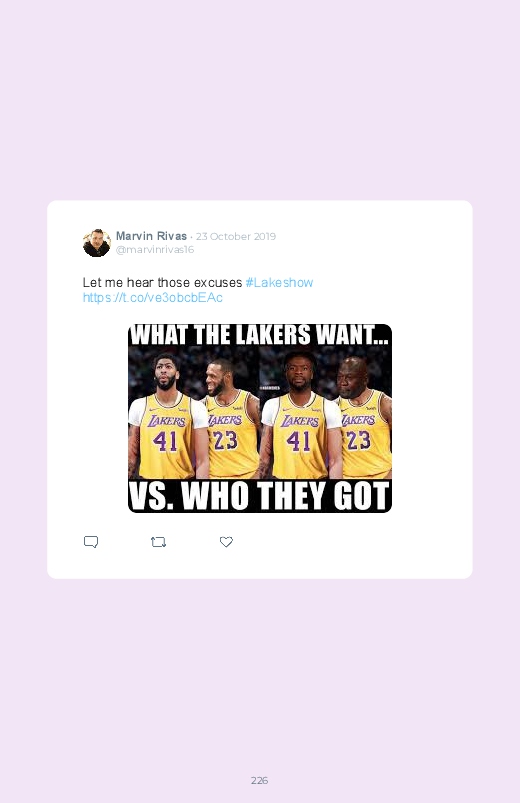
Task: Click the left jersey number 41
Action: pyautogui.click(x=165, y=441)
